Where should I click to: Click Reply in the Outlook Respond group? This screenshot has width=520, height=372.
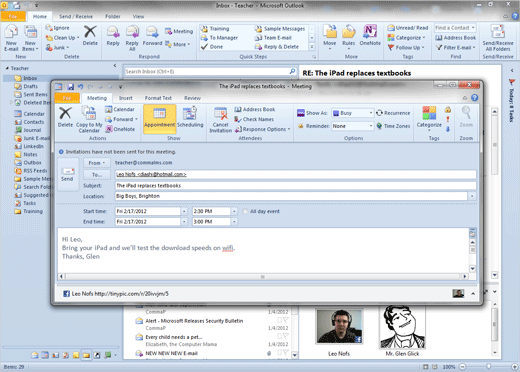tap(113, 36)
